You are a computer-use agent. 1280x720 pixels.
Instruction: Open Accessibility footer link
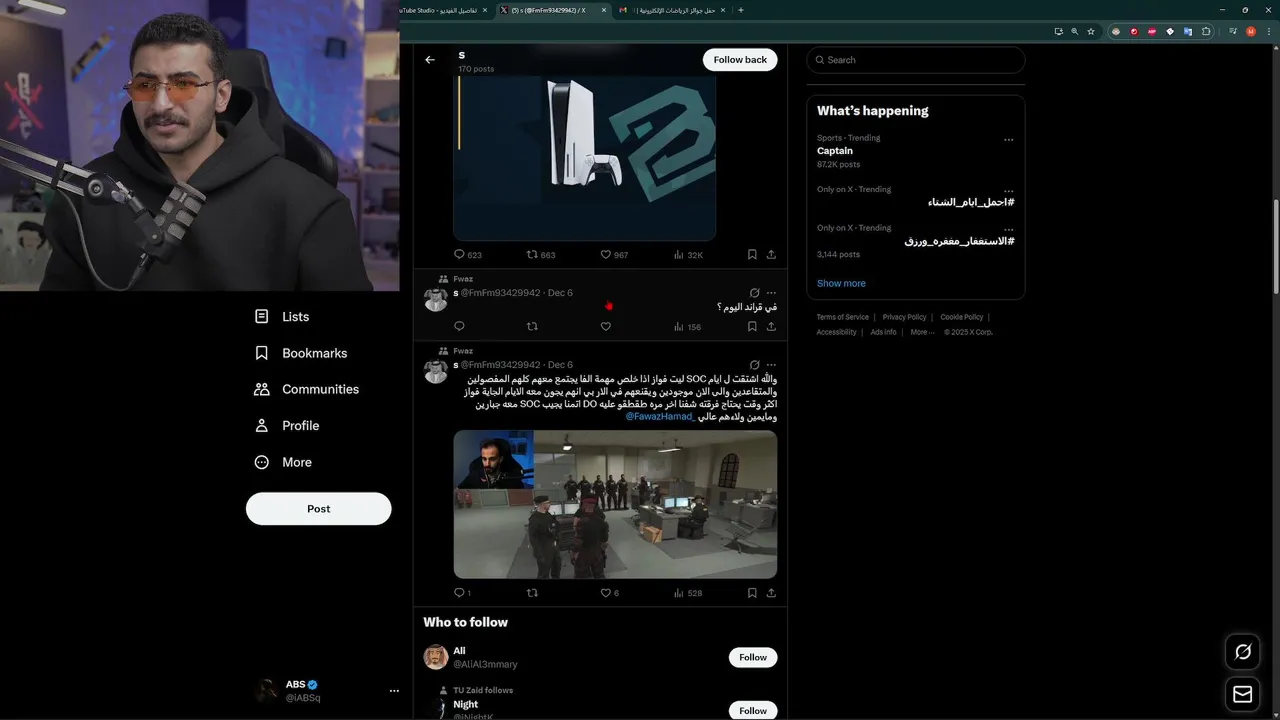click(x=836, y=332)
